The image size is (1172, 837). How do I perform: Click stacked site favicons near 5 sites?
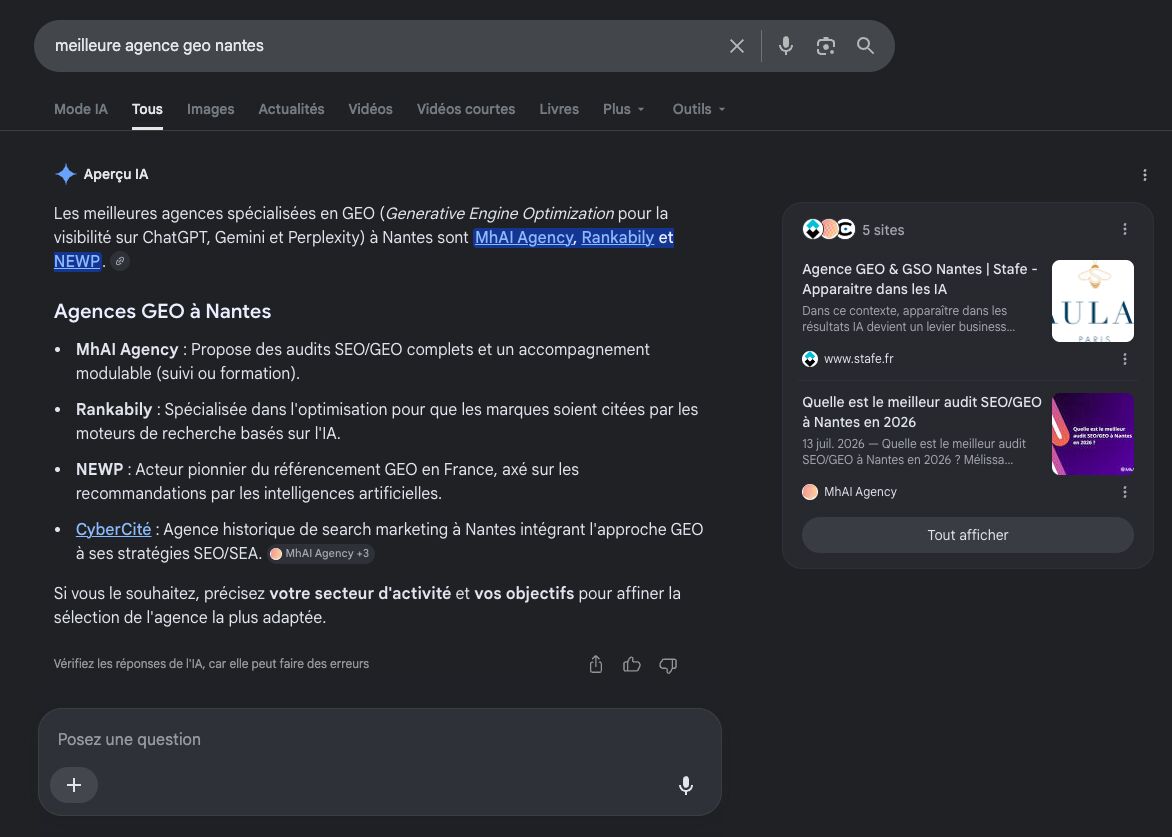828,229
